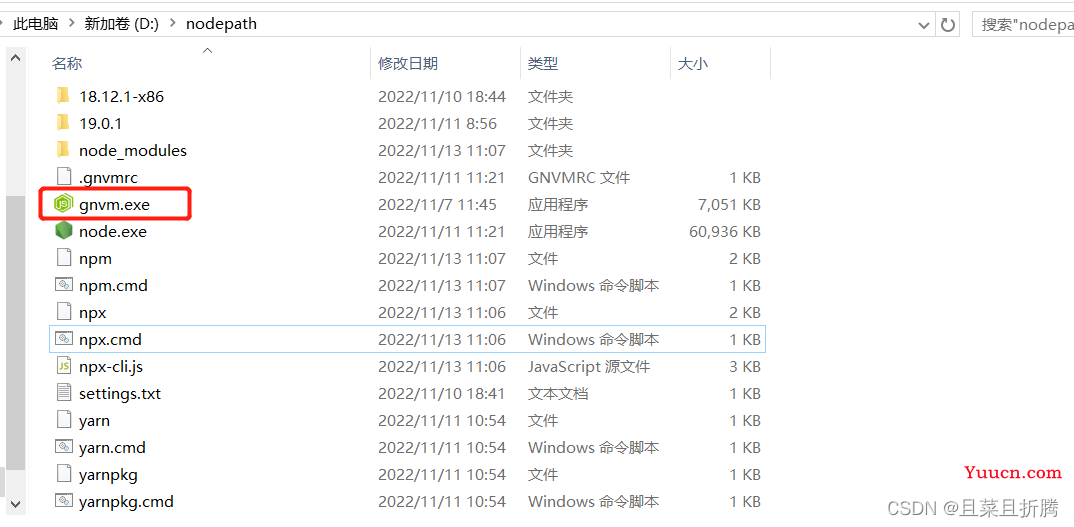Click the npx-cli.js JavaScript file icon

[x=64, y=366]
